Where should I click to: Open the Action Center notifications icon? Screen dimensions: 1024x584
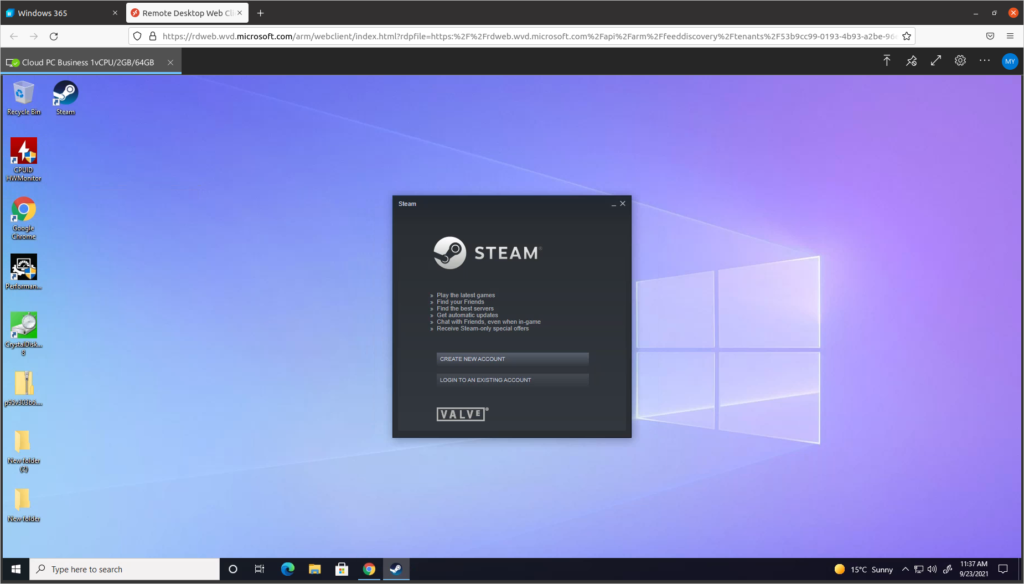click(1004, 569)
